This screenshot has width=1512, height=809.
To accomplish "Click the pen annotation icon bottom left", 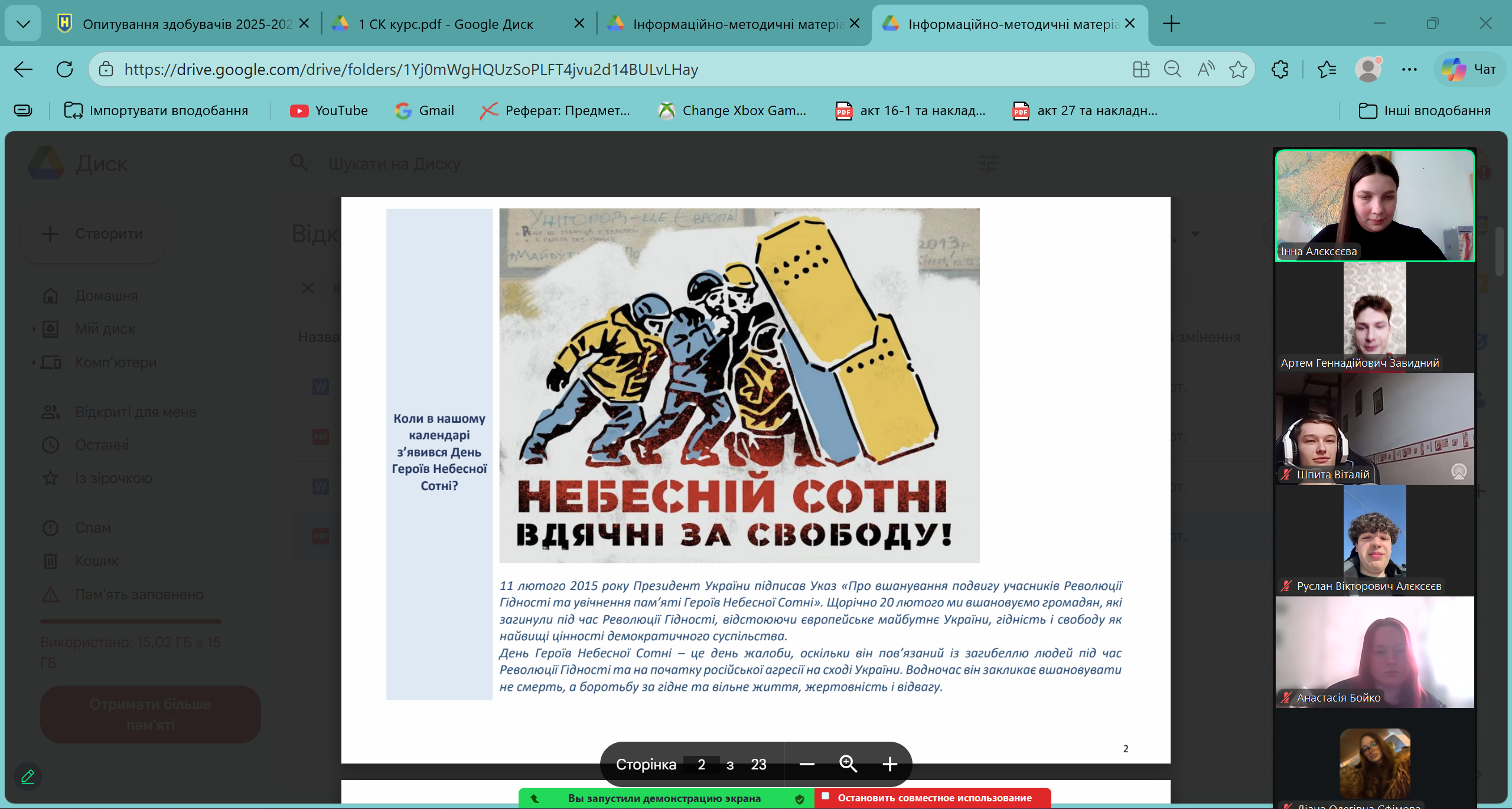I will pos(28,777).
